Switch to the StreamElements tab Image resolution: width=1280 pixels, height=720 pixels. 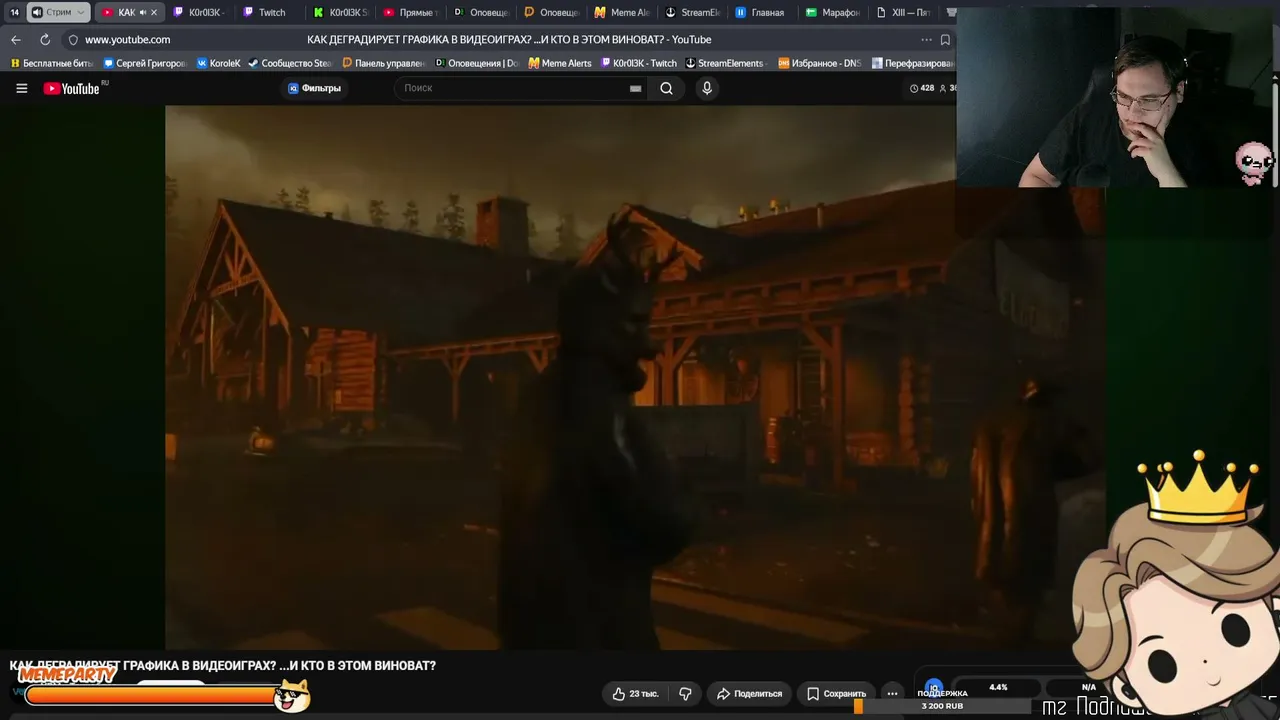click(x=692, y=12)
